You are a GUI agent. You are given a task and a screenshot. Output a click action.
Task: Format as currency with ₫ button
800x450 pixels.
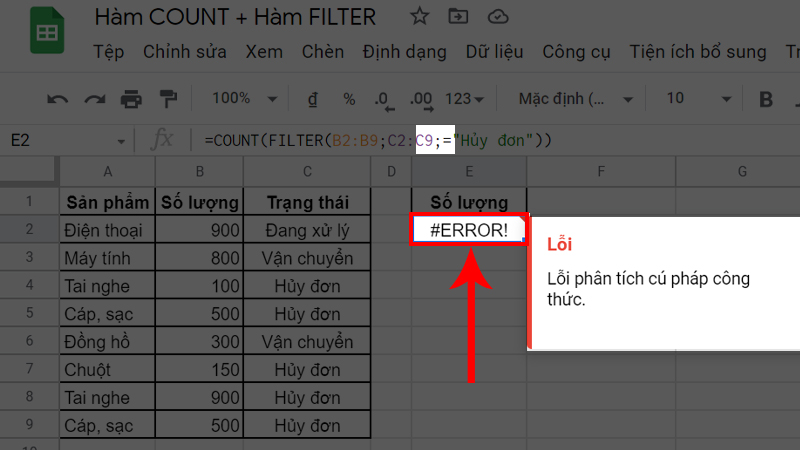[x=313, y=99]
